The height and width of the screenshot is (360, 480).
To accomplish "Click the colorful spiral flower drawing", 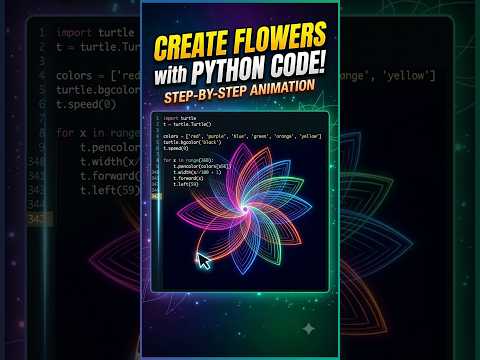I will (244, 209).
